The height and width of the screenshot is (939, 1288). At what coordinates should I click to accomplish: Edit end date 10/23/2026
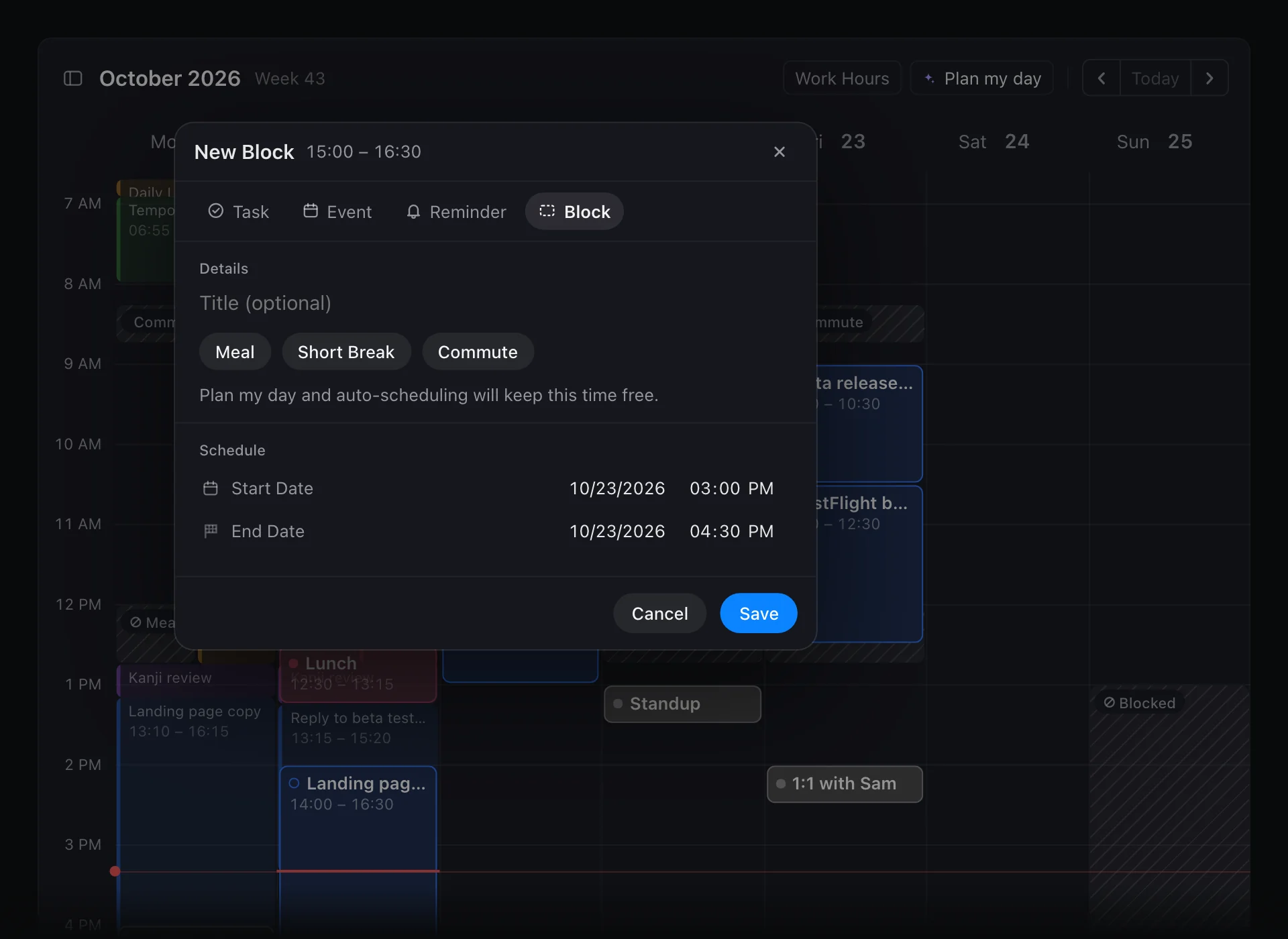(617, 531)
